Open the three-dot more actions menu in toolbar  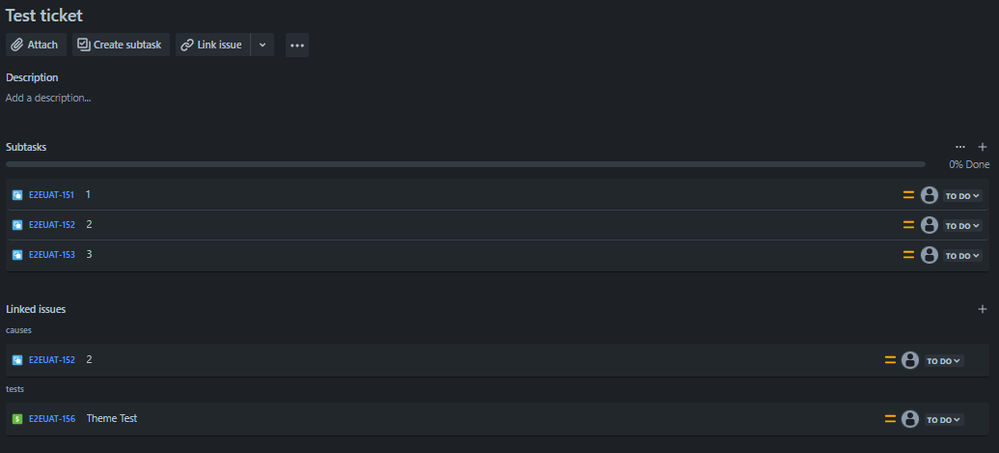click(x=297, y=45)
